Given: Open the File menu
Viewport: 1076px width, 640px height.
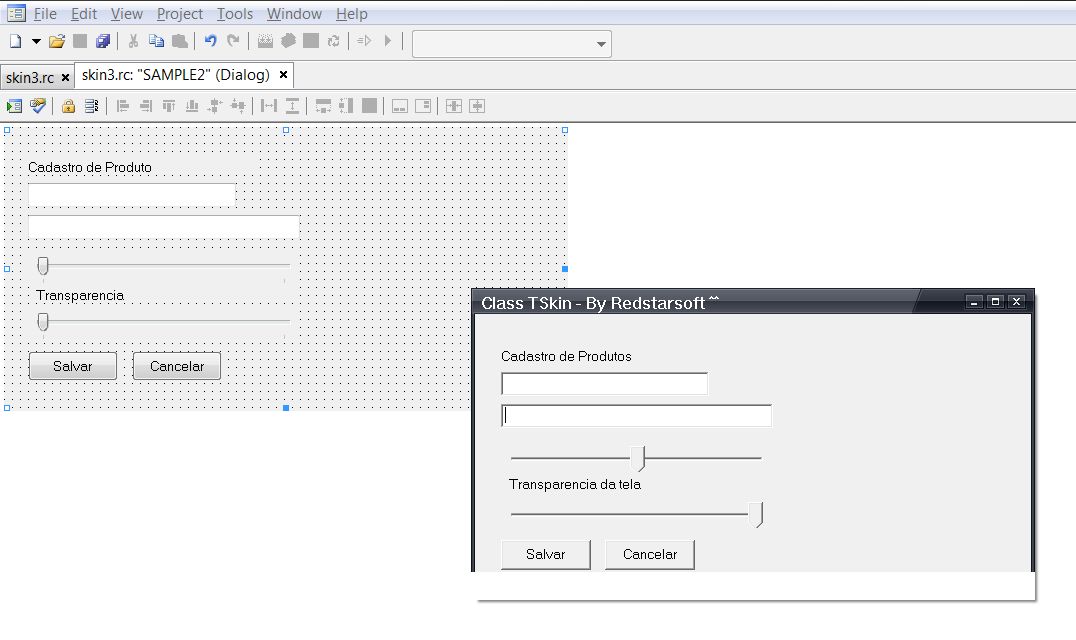Looking at the screenshot, I should [x=45, y=14].
